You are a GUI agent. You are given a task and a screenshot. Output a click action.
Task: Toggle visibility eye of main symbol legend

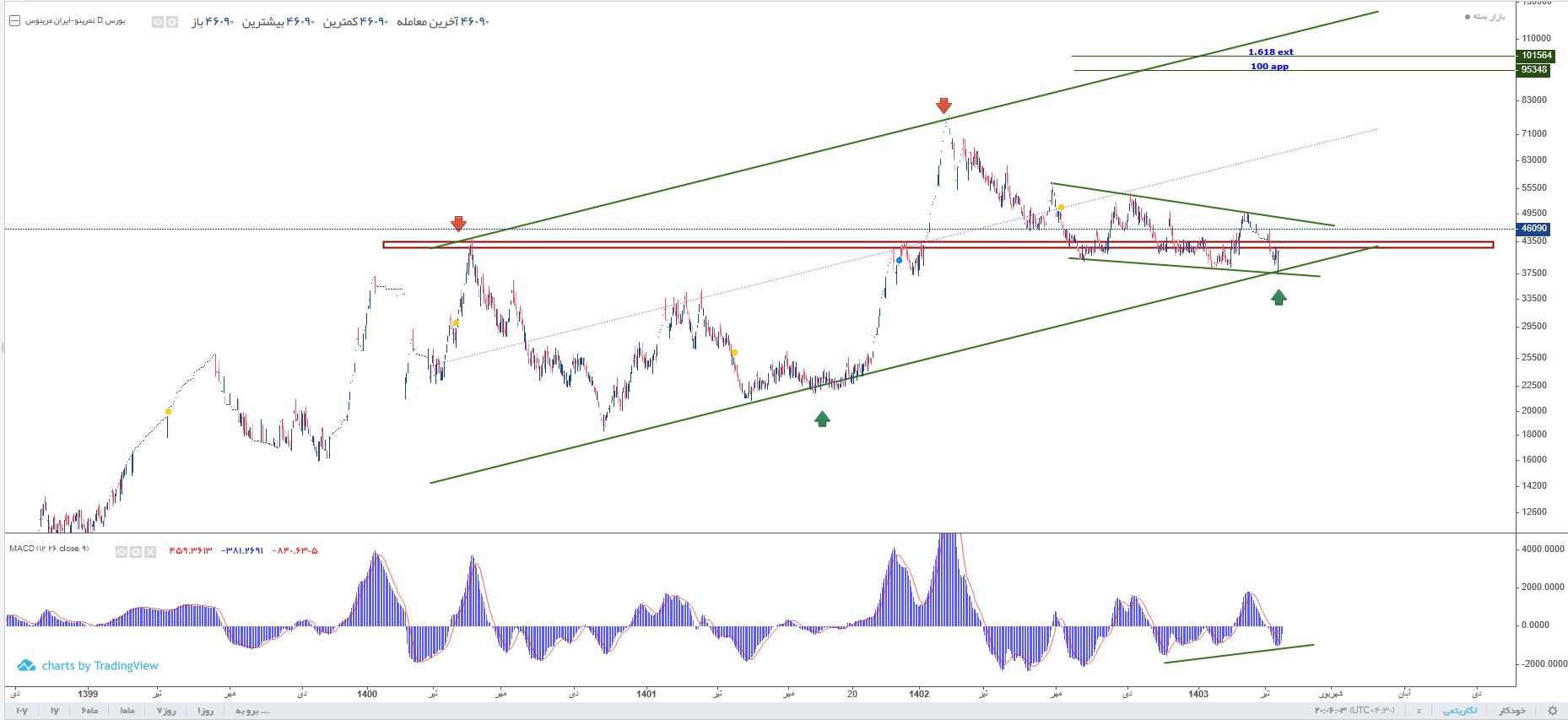pos(157,22)
